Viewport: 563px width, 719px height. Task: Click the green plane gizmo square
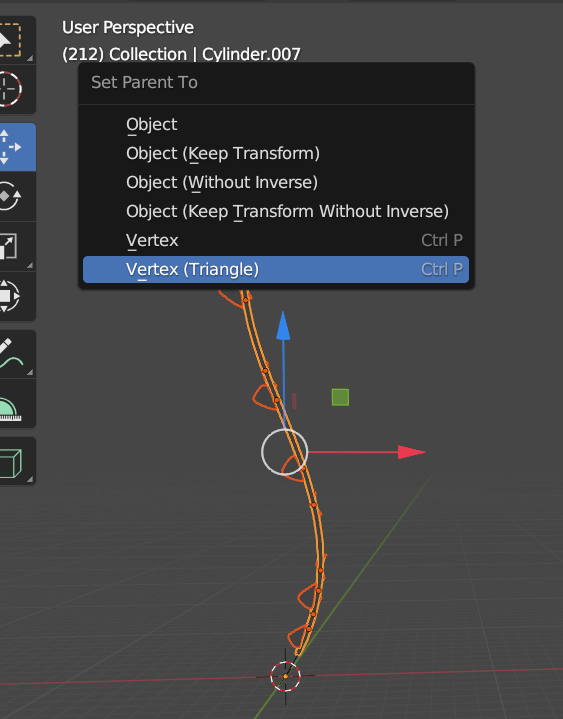(x=340, y=397)
